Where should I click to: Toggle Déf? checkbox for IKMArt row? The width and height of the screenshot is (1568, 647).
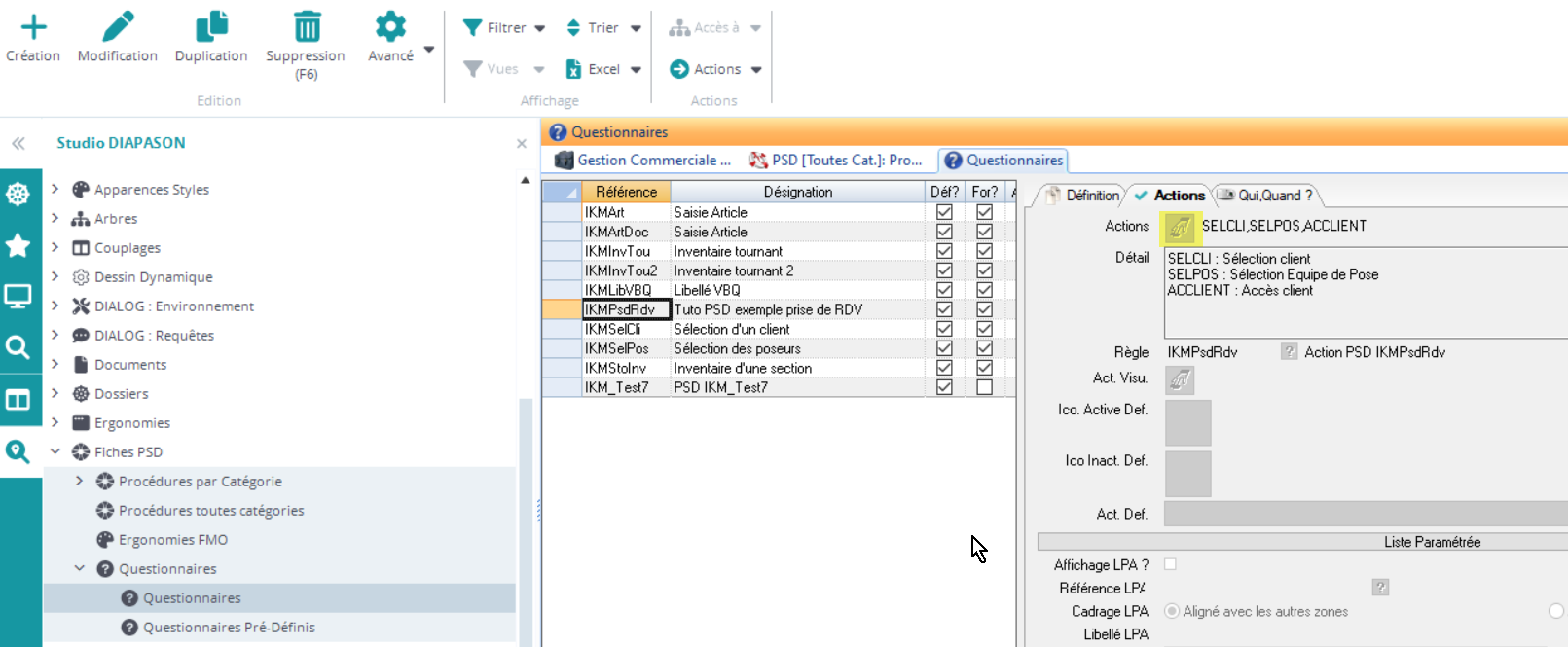tap(943, 212)
